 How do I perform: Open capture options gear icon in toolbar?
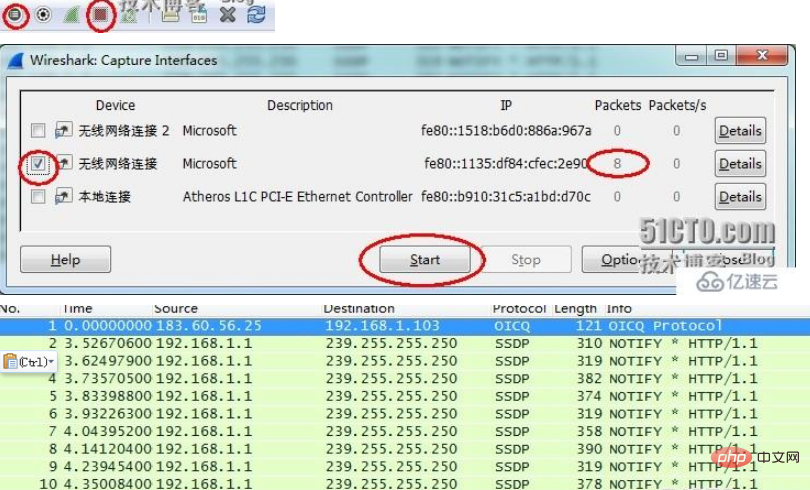(43, 14)
